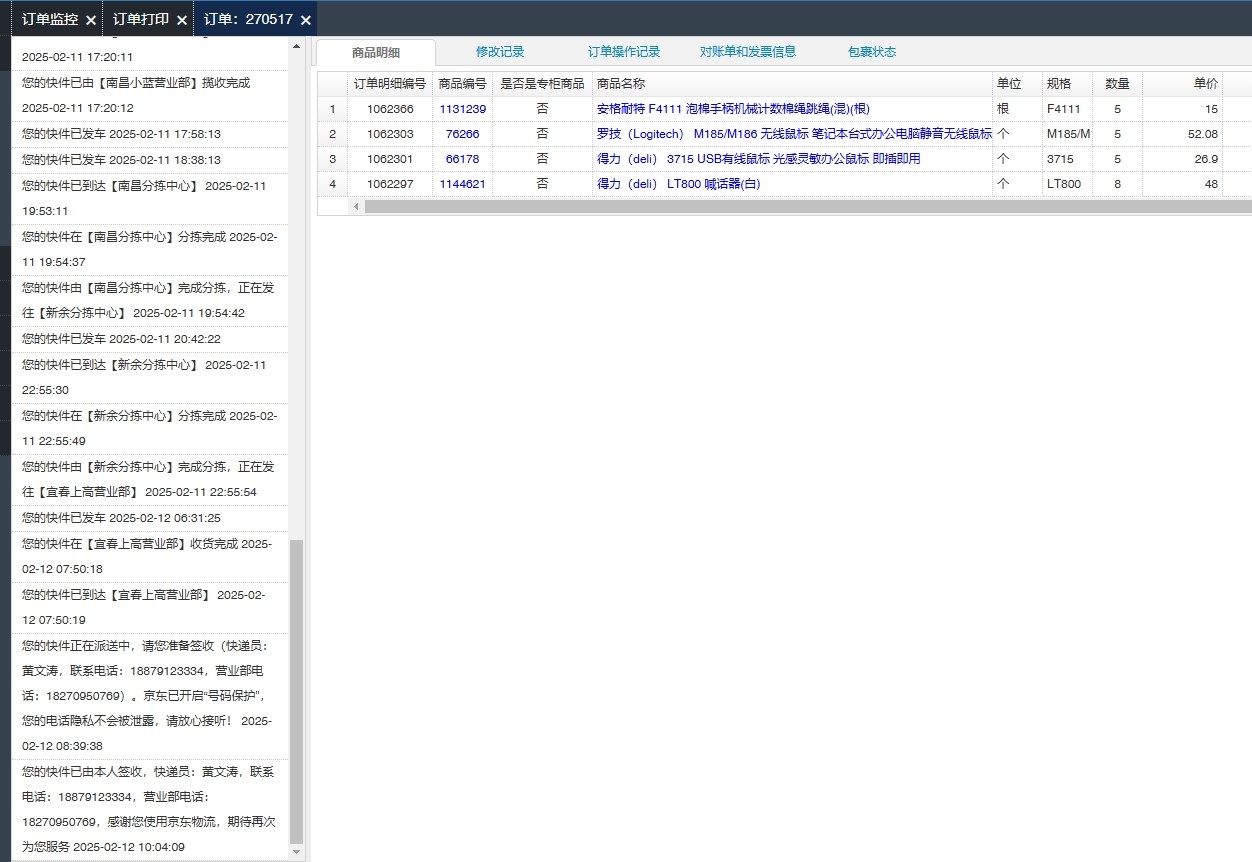Click the 数量 column header
1252x862 pixels.
[x=1117, y=84]
